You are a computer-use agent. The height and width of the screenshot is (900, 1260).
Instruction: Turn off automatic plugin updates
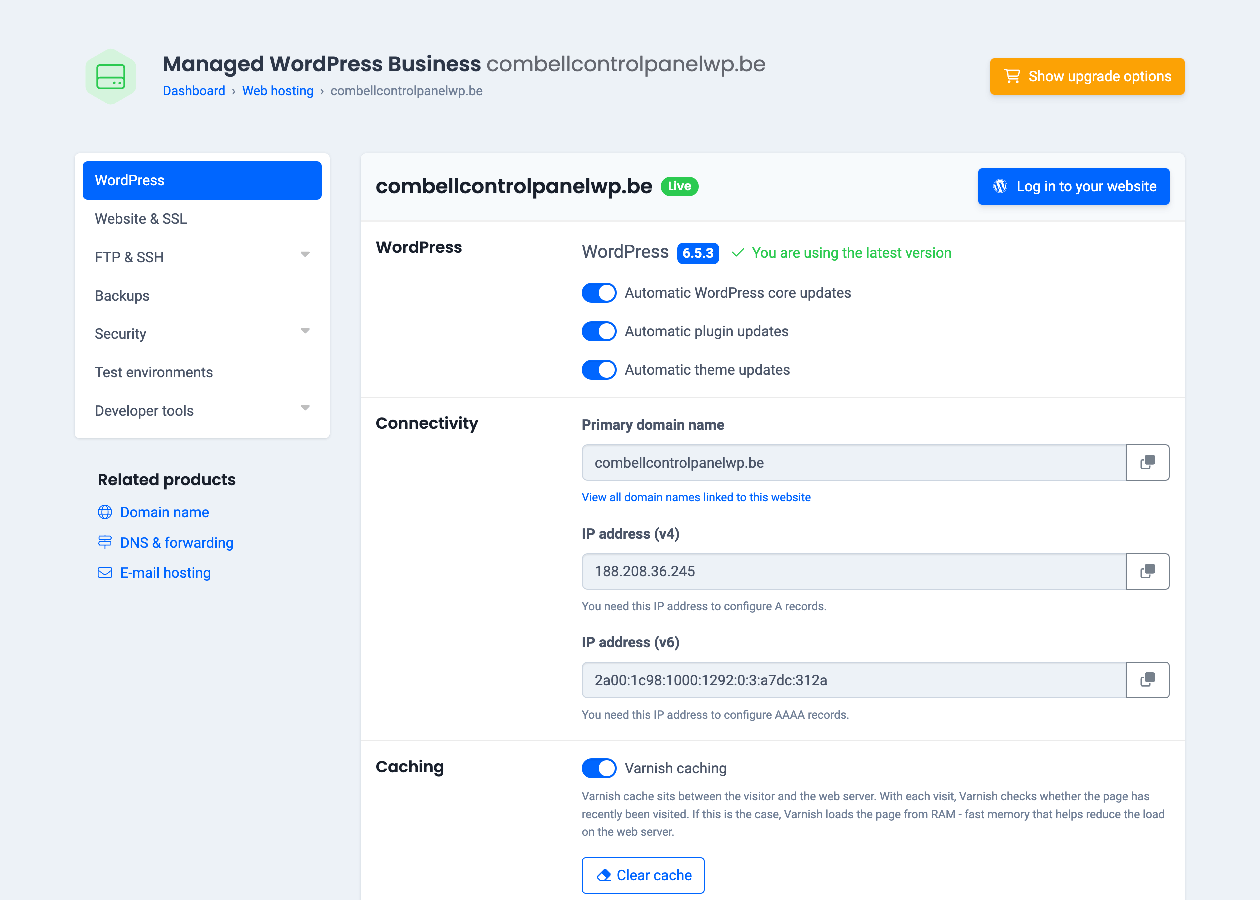coord(599,331)
